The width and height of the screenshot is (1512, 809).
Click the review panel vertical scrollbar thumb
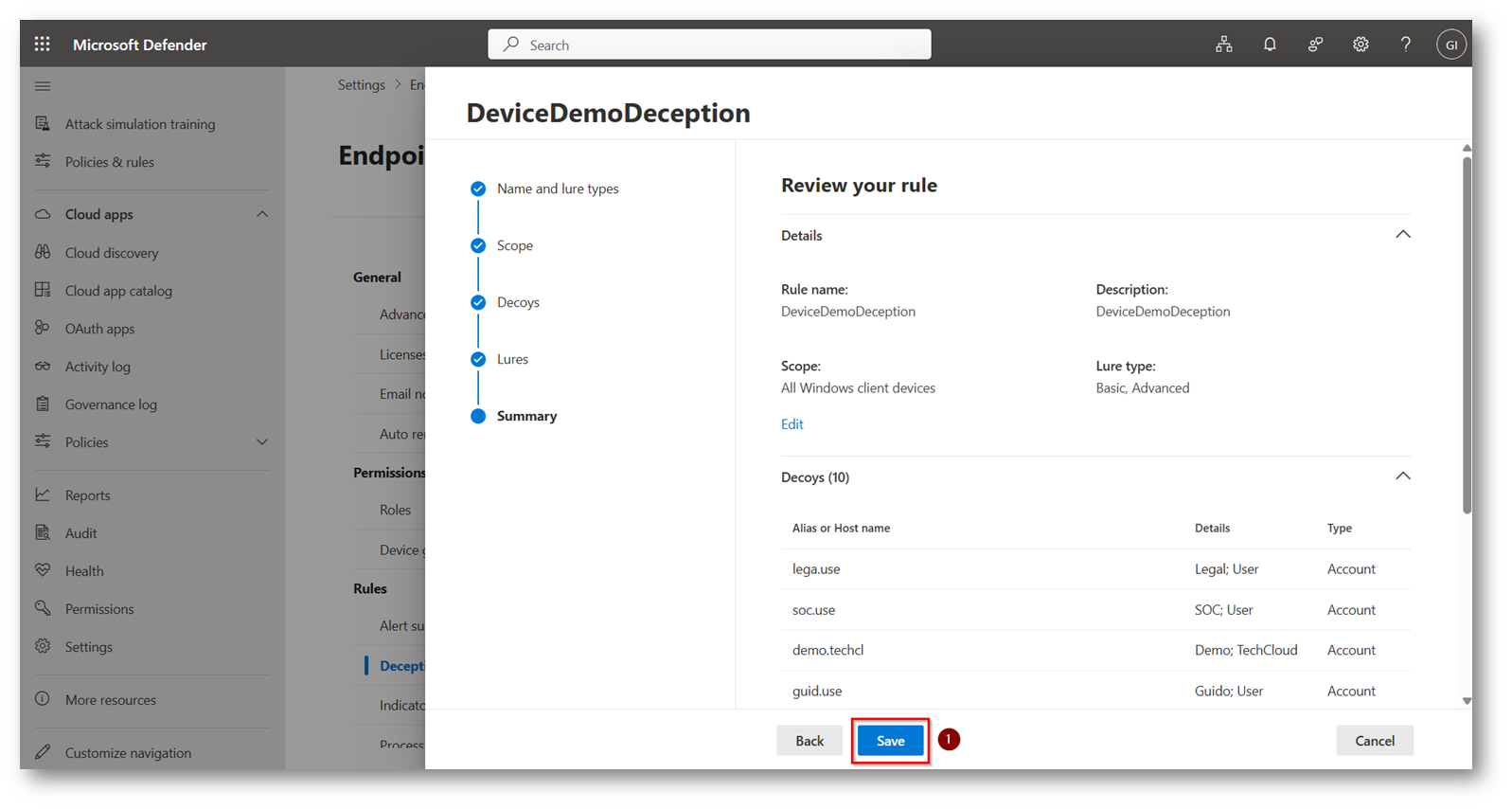click(1467, 335)
